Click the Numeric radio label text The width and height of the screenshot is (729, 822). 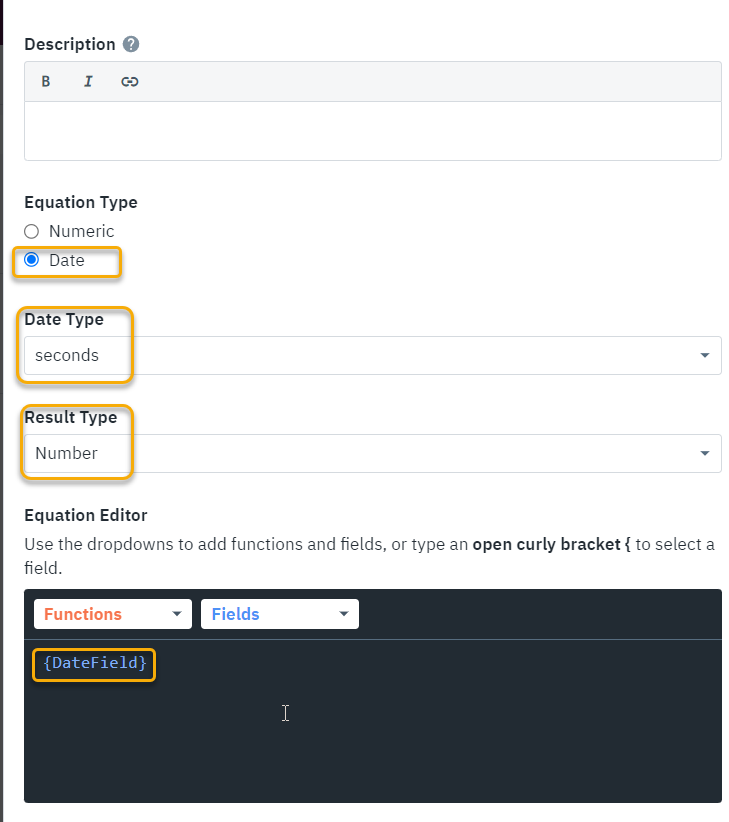(82, 232)
